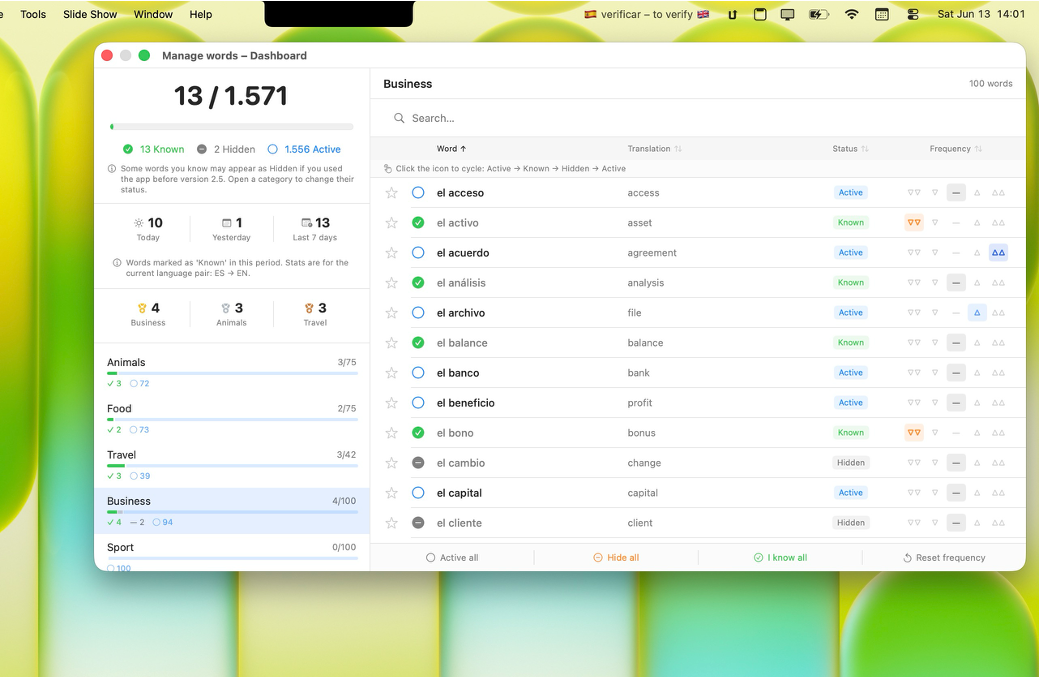
Task: Open the Slide Show menu
Action: (90, 15)
